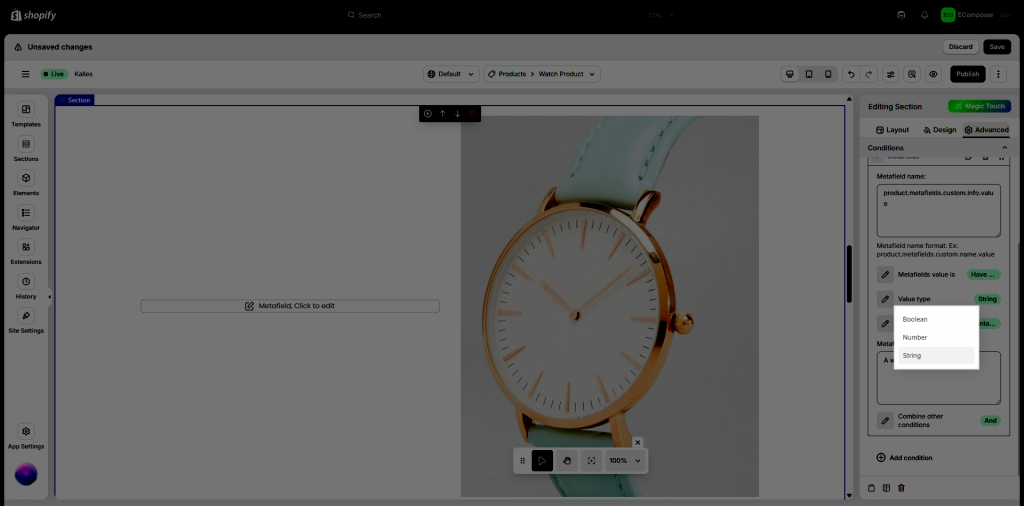Screen dimensions: 1024x506
Task: Move section up with arrow icon
Action: pos(442,114)
